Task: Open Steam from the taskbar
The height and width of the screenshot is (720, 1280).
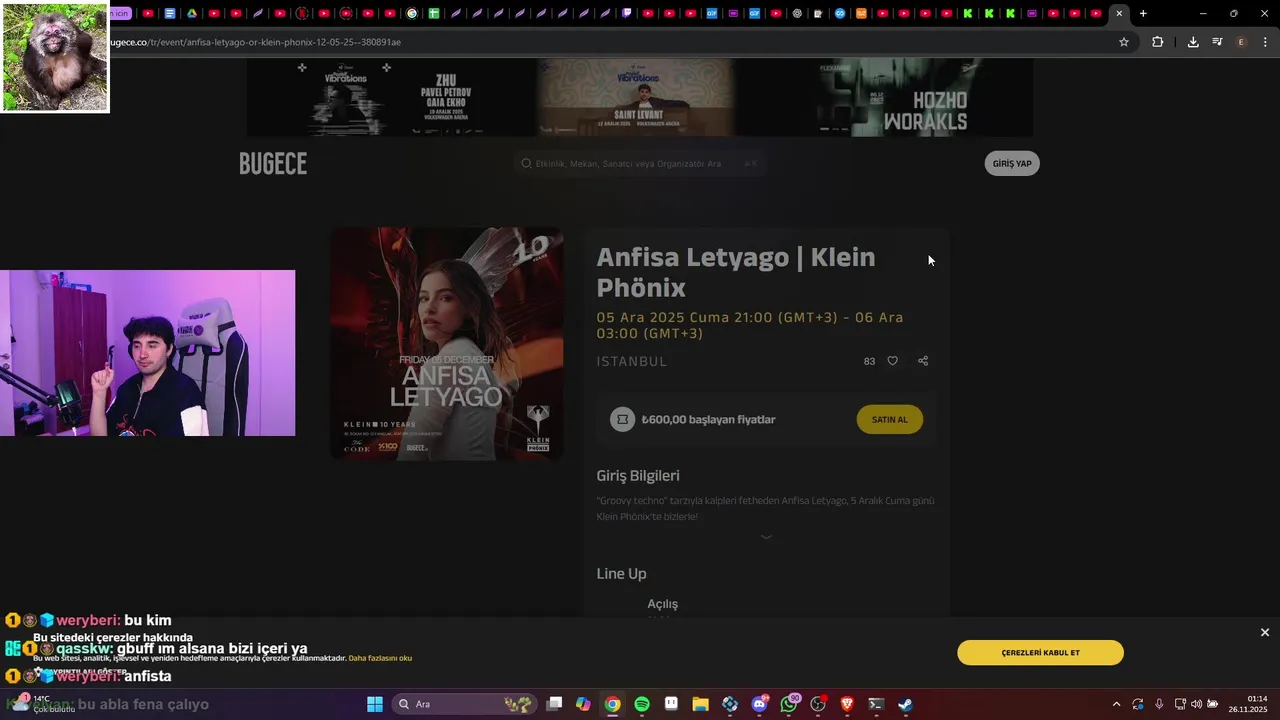Action: [x=905, y=704]
